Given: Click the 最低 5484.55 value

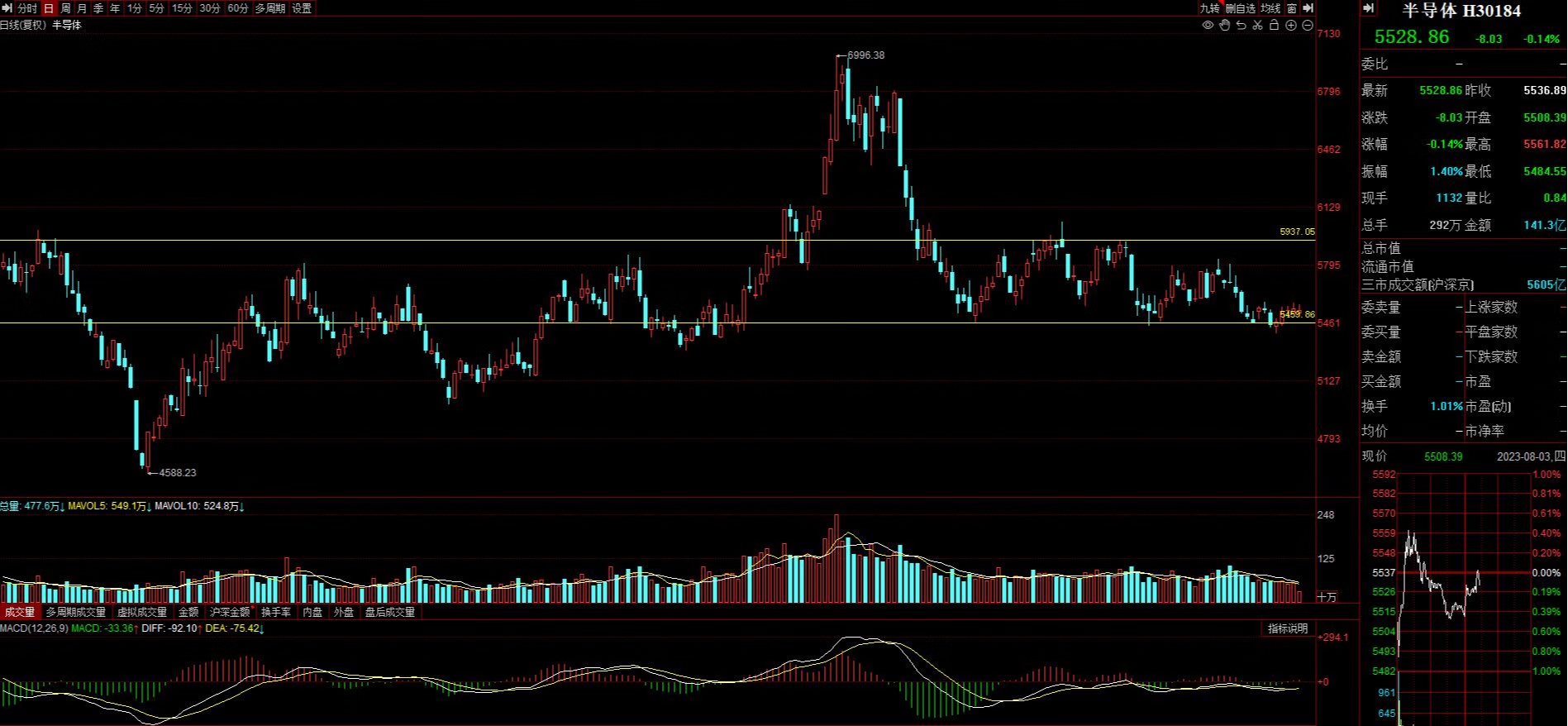Looking at the screenshot, I should (x=1544, y=171).
